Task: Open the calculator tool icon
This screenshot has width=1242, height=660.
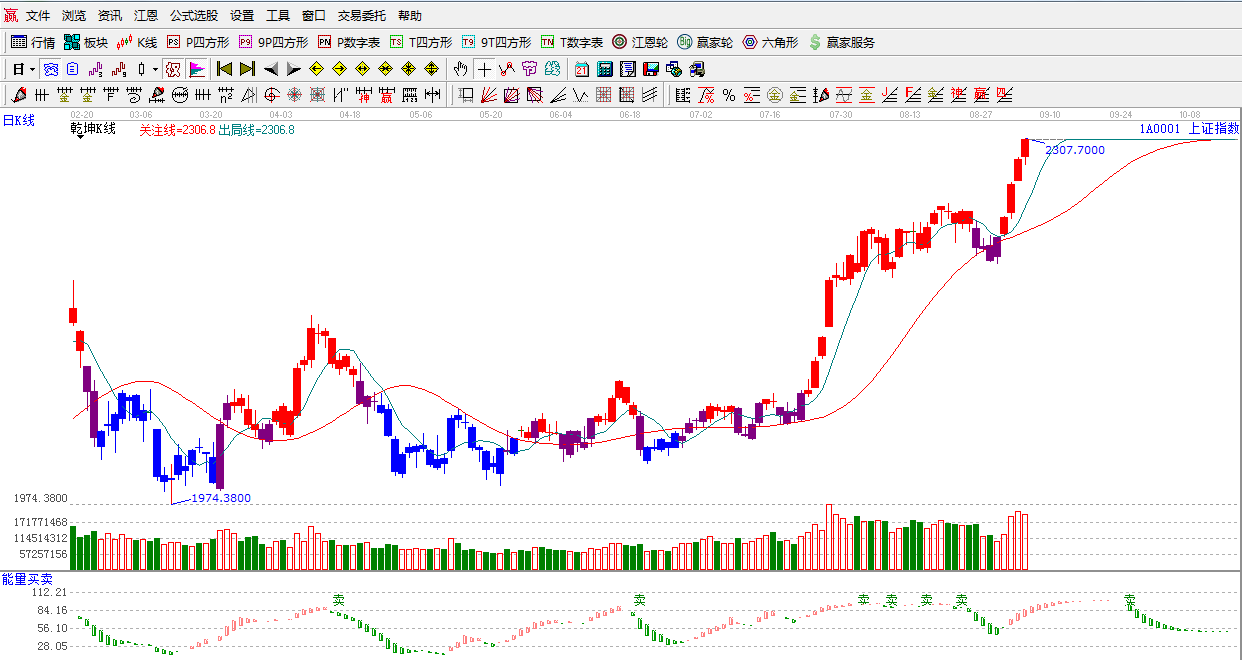Action: point(605,69)
